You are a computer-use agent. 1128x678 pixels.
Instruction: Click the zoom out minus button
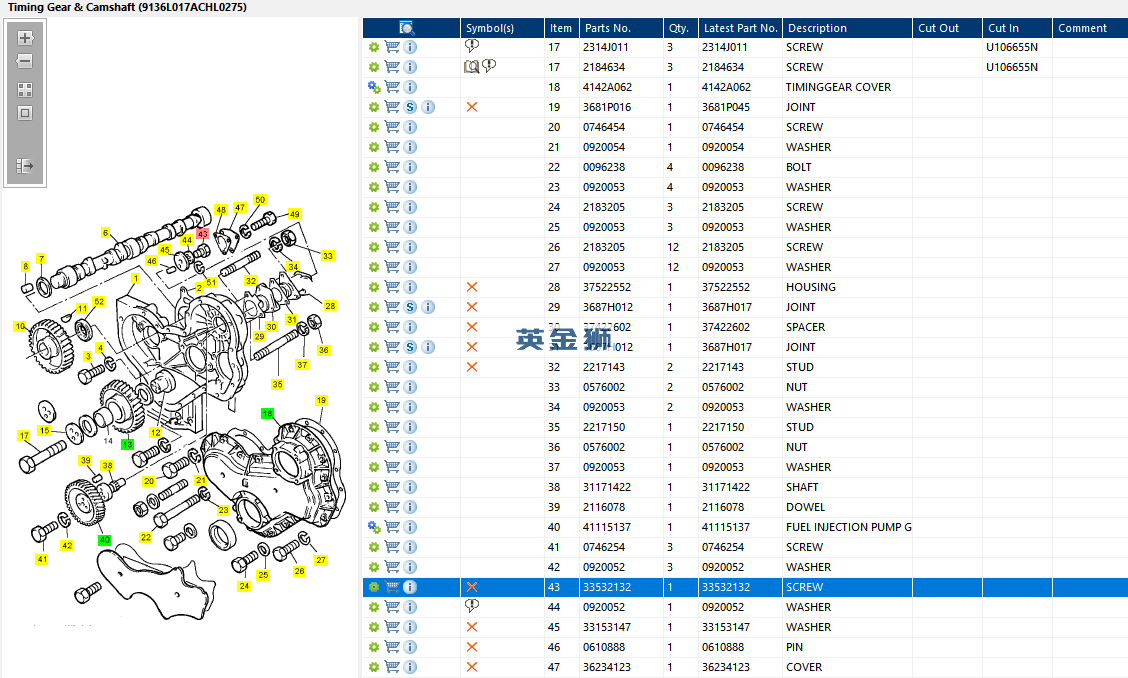coord(25,61)
